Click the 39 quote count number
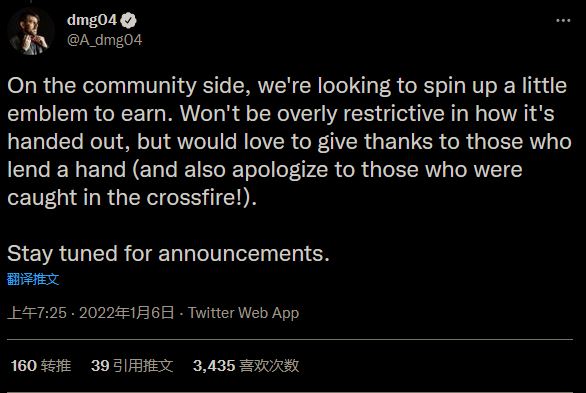Screen dimensions: 586x393 pyautogui.click(x=100, y=366)
